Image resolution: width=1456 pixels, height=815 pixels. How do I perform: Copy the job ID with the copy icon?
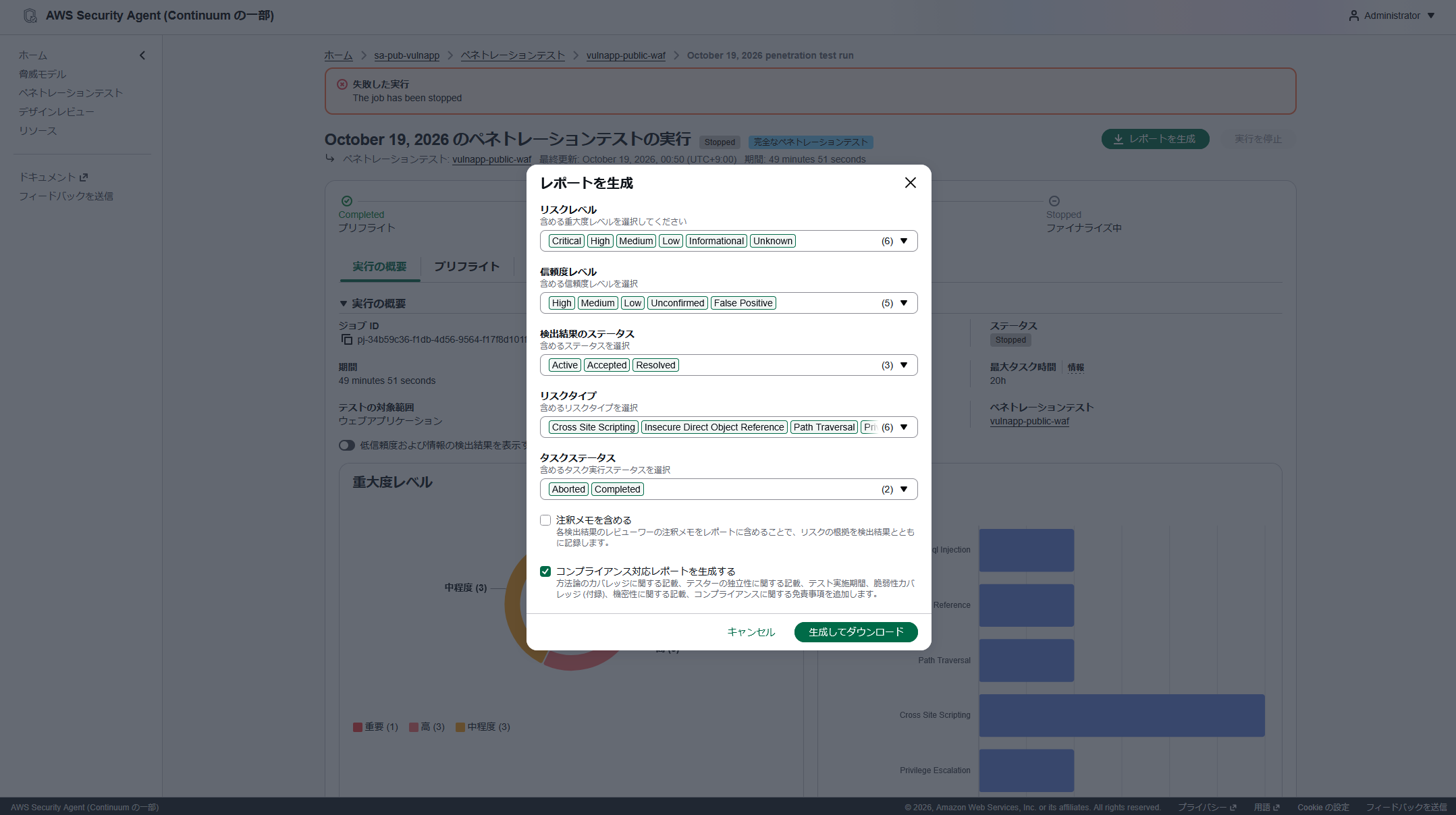pyautogui.click(x=347, y=339)
